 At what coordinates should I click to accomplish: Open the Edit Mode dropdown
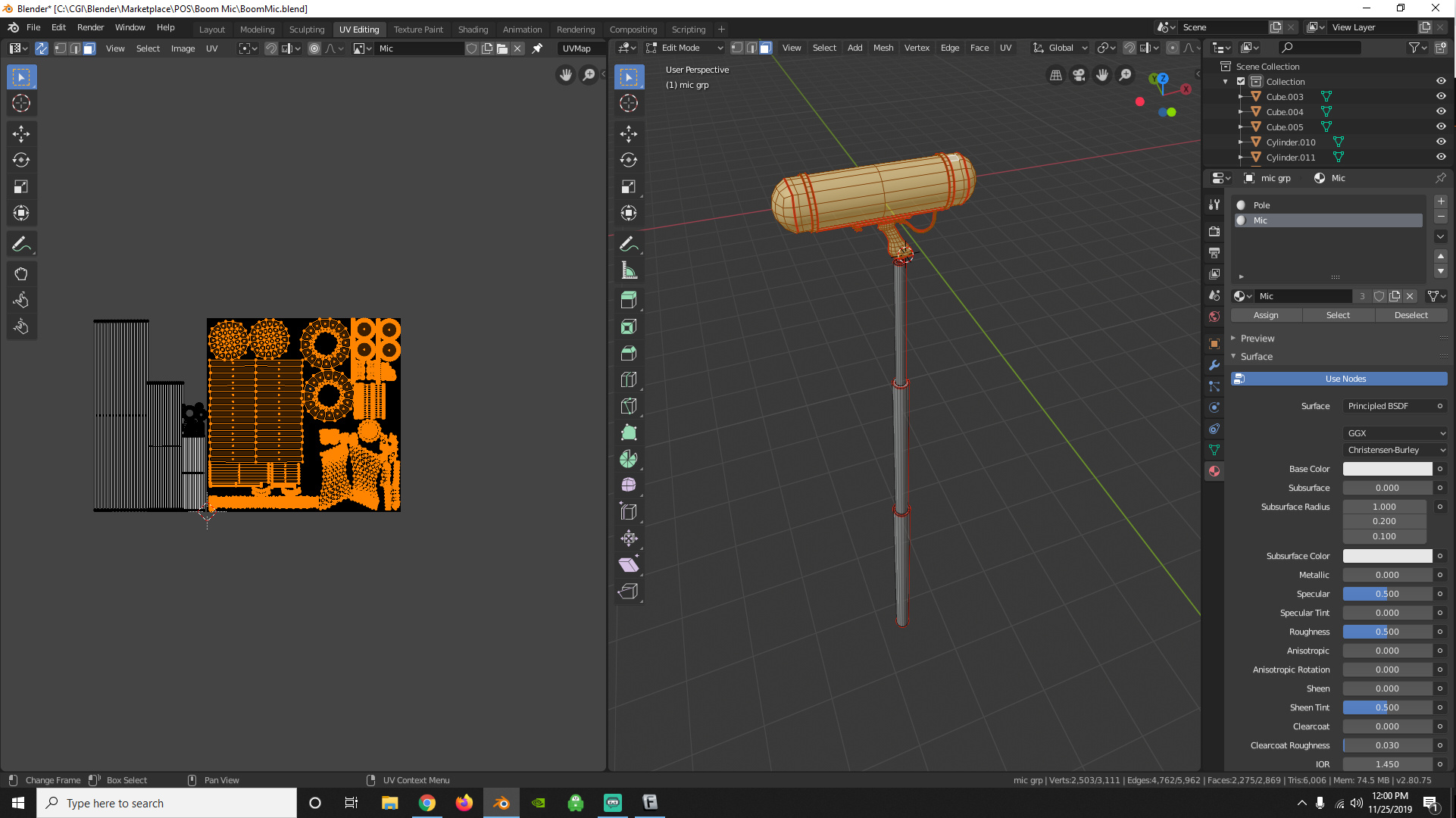tap(684, 47)
